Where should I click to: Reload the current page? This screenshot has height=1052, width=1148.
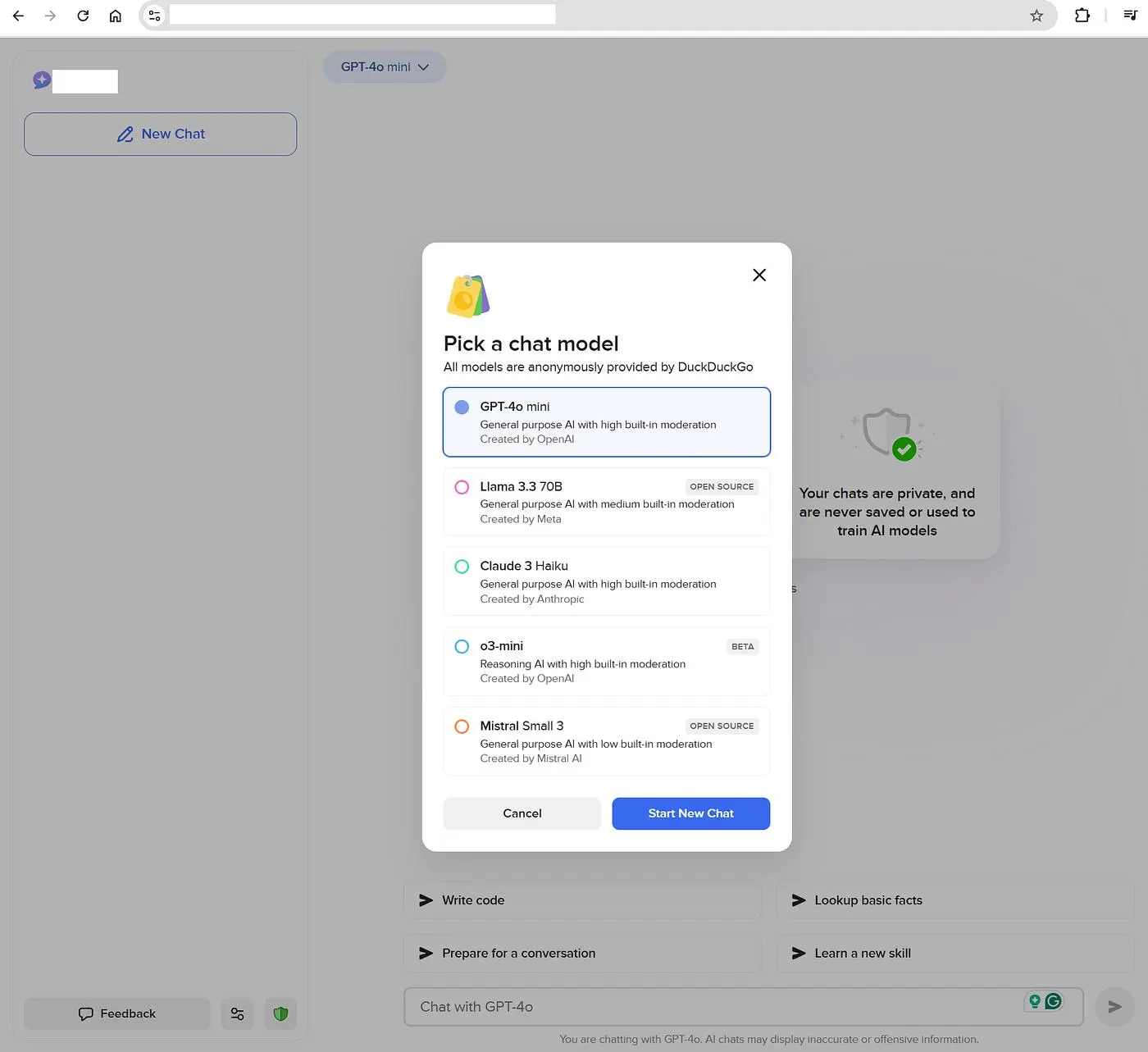tap(83, 16)
